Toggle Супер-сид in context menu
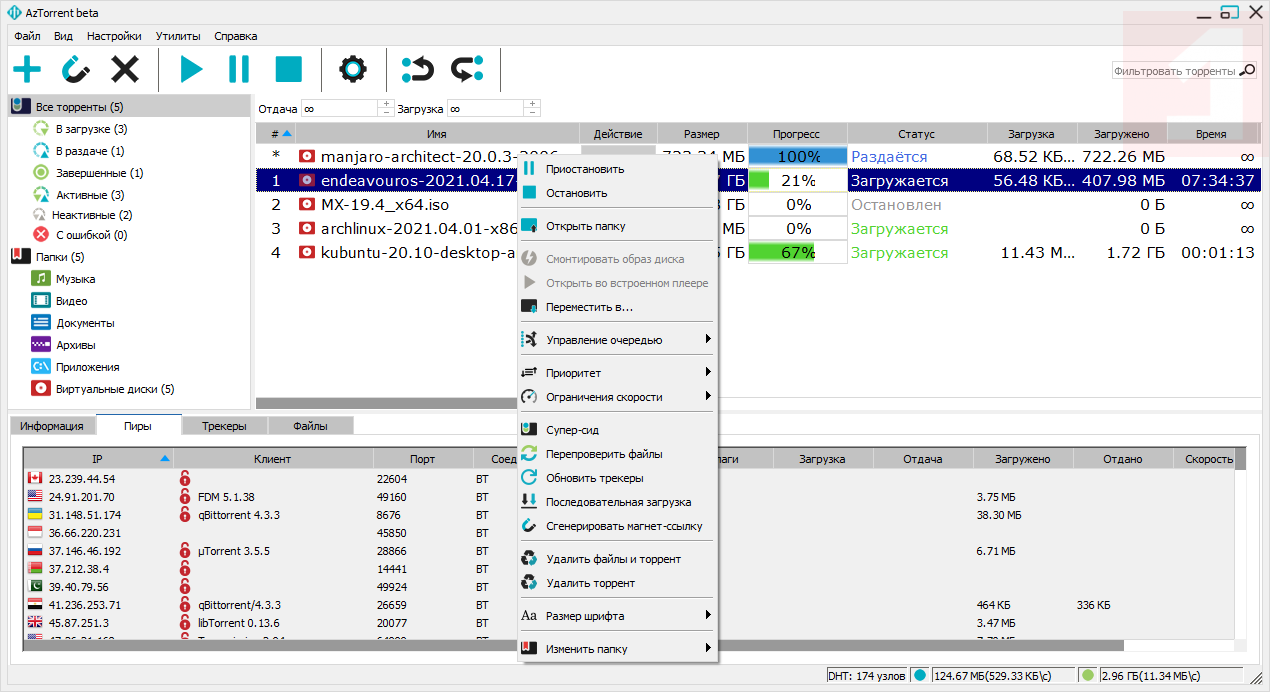This screenshot has height=692, width=1270. 571,430
